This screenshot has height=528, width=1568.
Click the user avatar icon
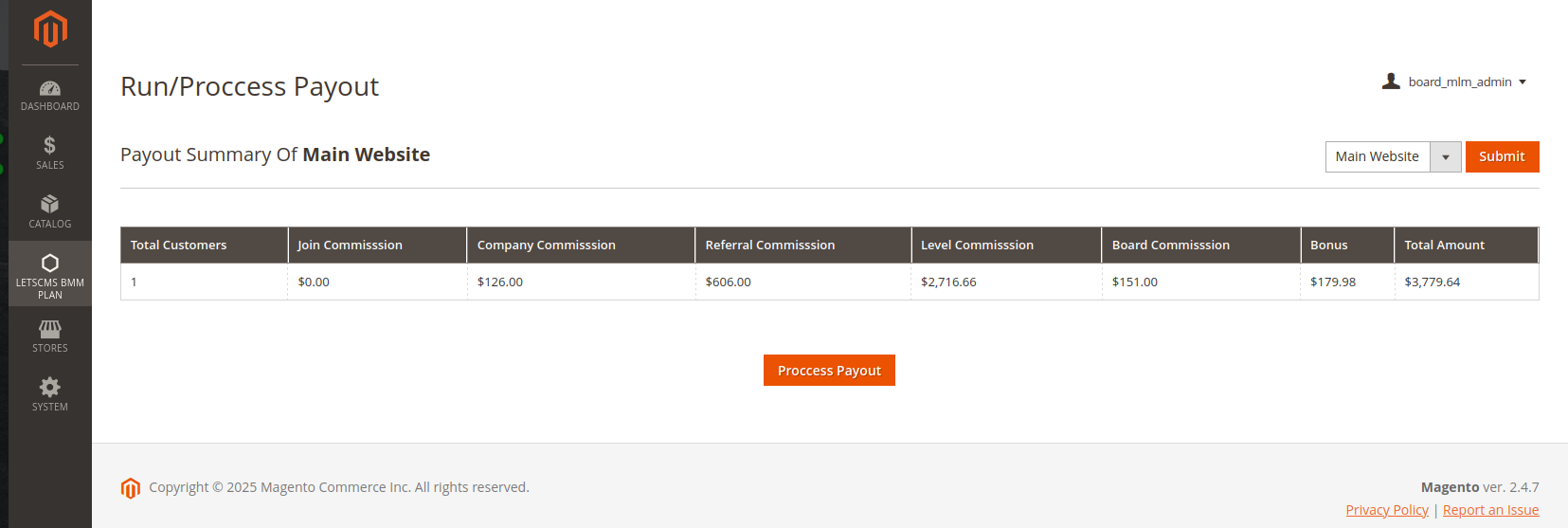[1391, 82]
